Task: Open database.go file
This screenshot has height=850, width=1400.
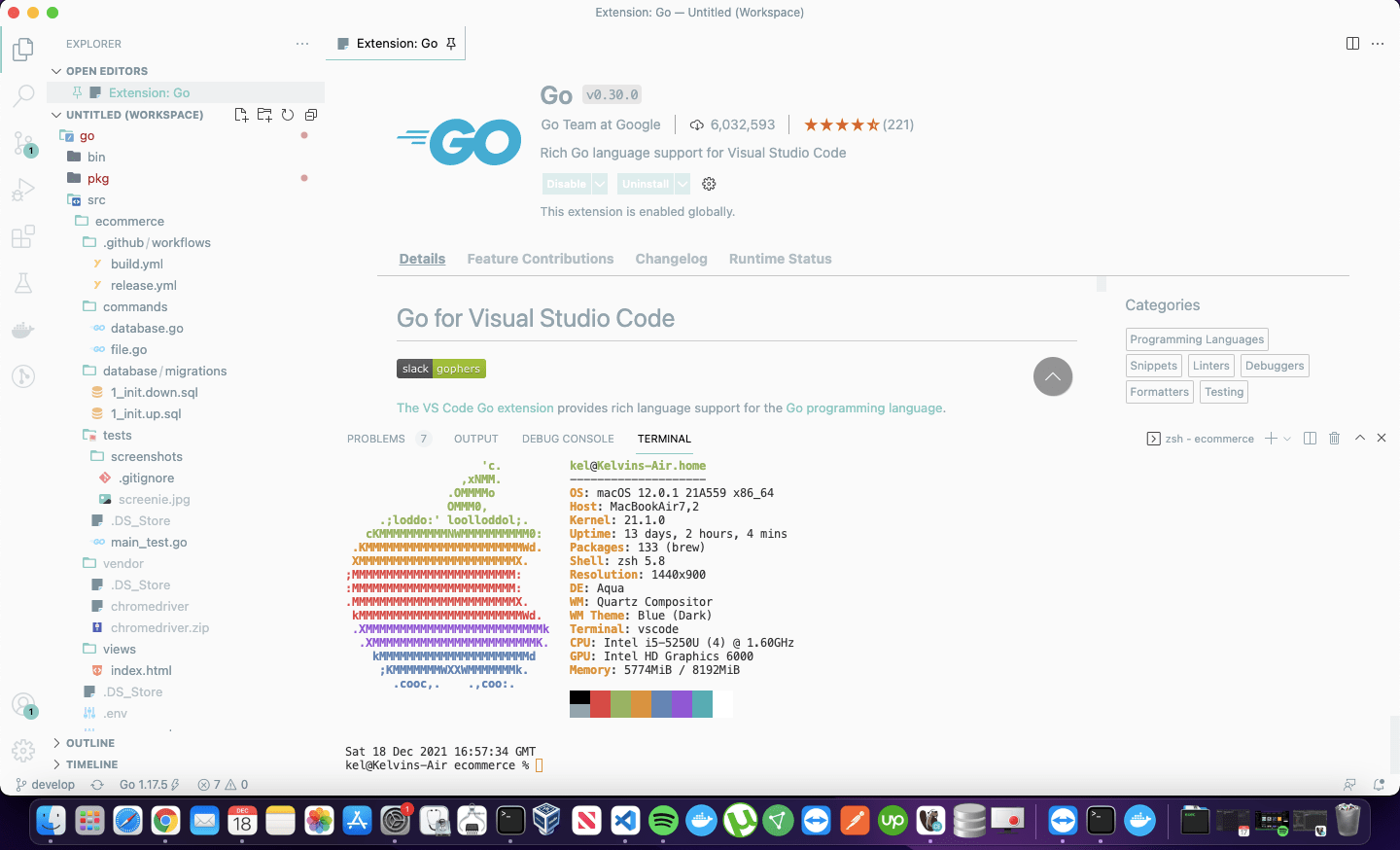Action: tap(147, 329)
